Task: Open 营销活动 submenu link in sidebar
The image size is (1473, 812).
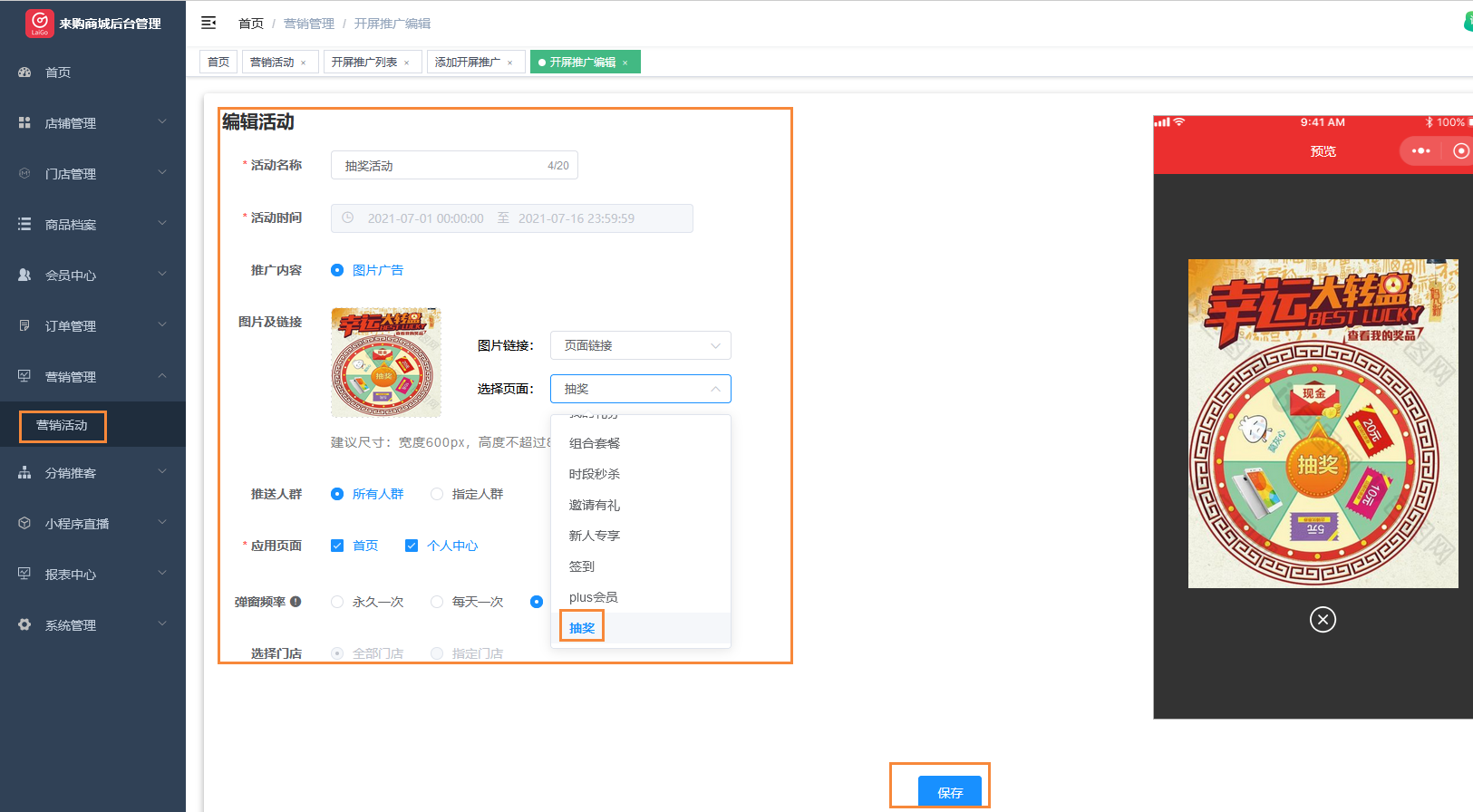Action: 63,426
